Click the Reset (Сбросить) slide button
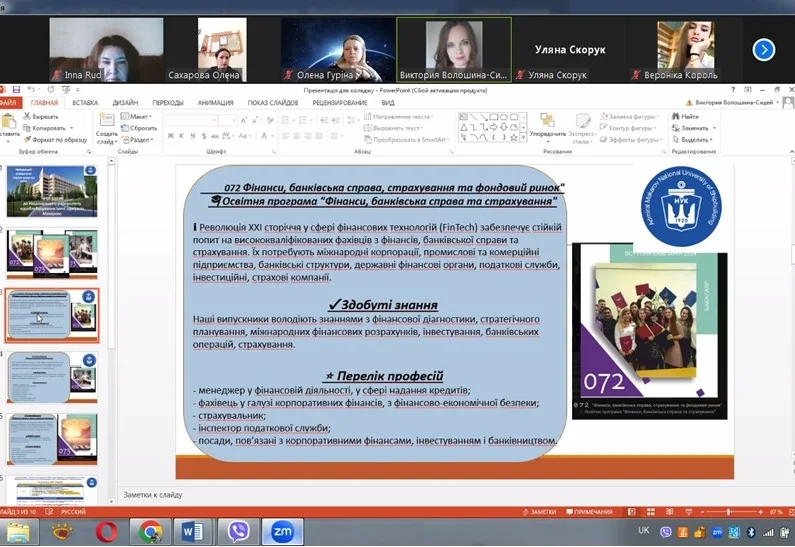This screenshot has width=795, height=547. point(141,128)
